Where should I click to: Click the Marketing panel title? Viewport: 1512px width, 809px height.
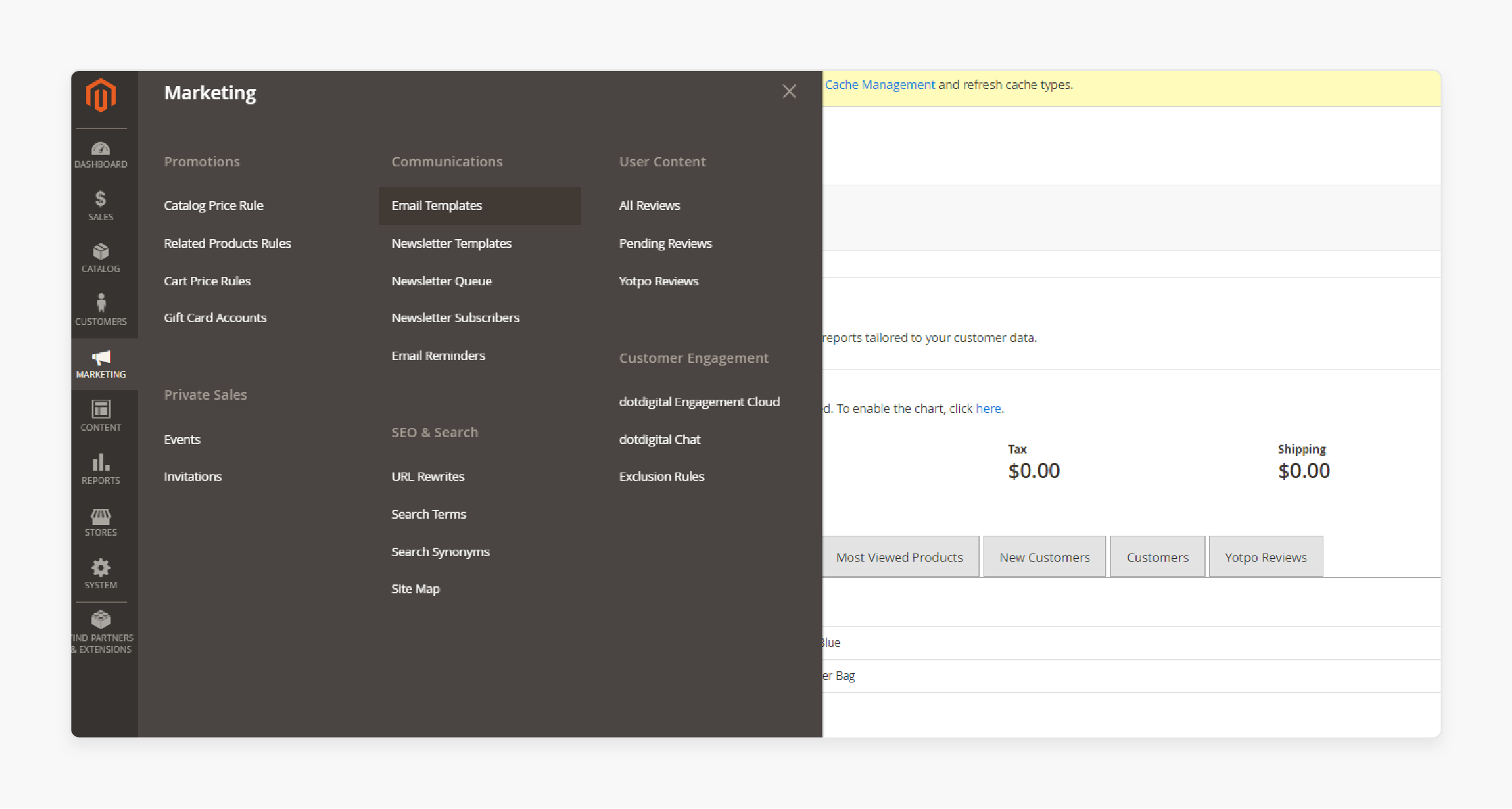coord(210,93)
